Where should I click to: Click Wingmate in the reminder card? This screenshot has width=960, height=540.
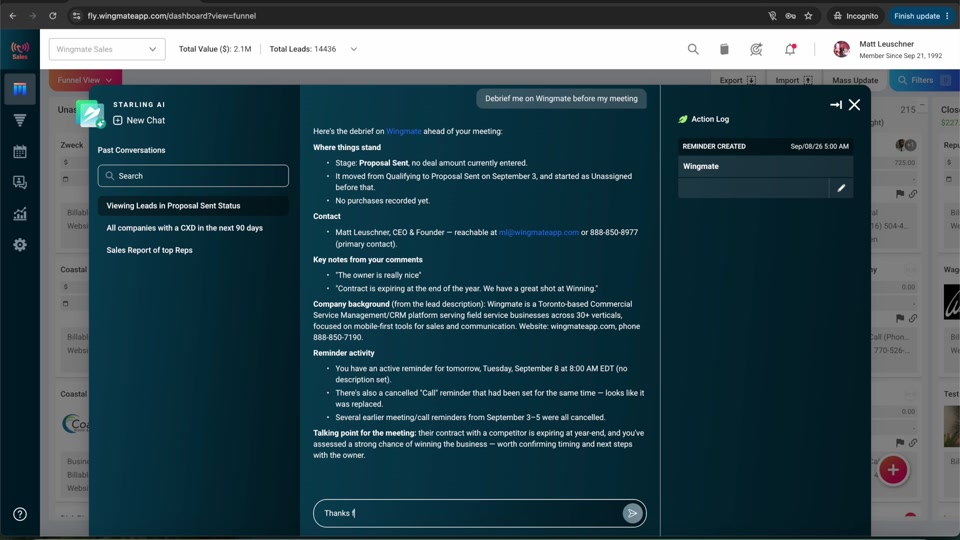(x=701, y=166)
